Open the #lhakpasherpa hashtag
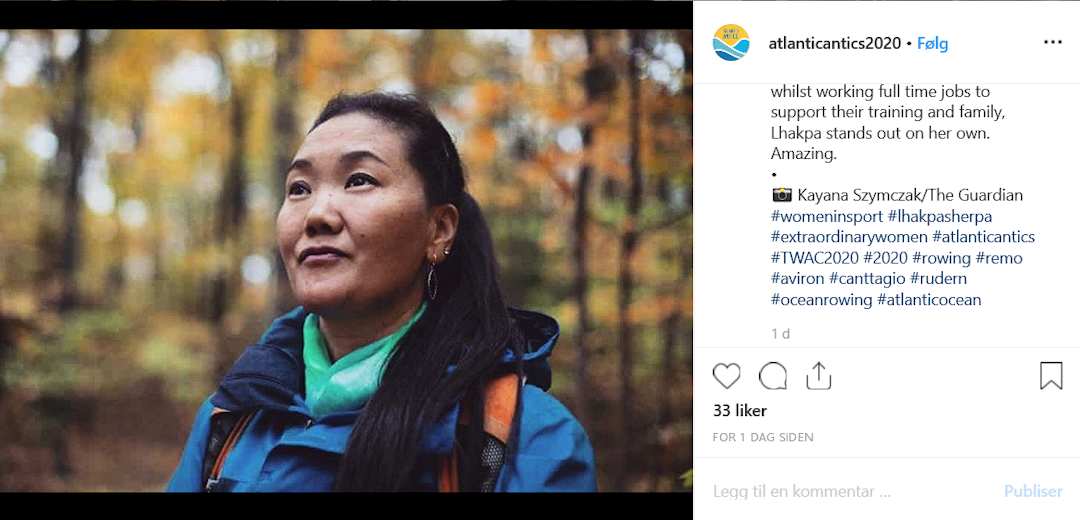Viewport: 1080px width, 520px height. point(940,216)
